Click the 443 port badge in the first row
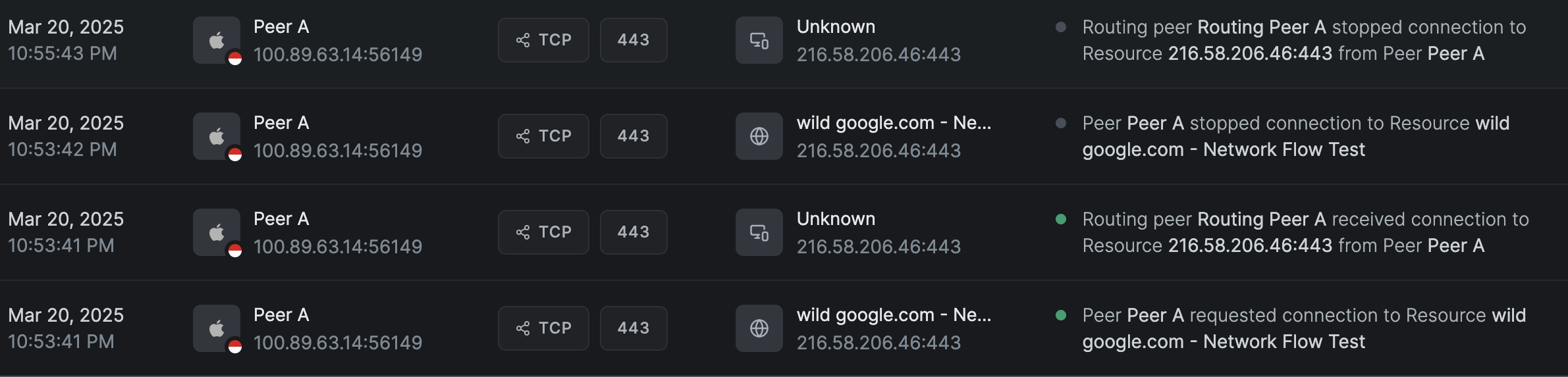 [634, 40]
